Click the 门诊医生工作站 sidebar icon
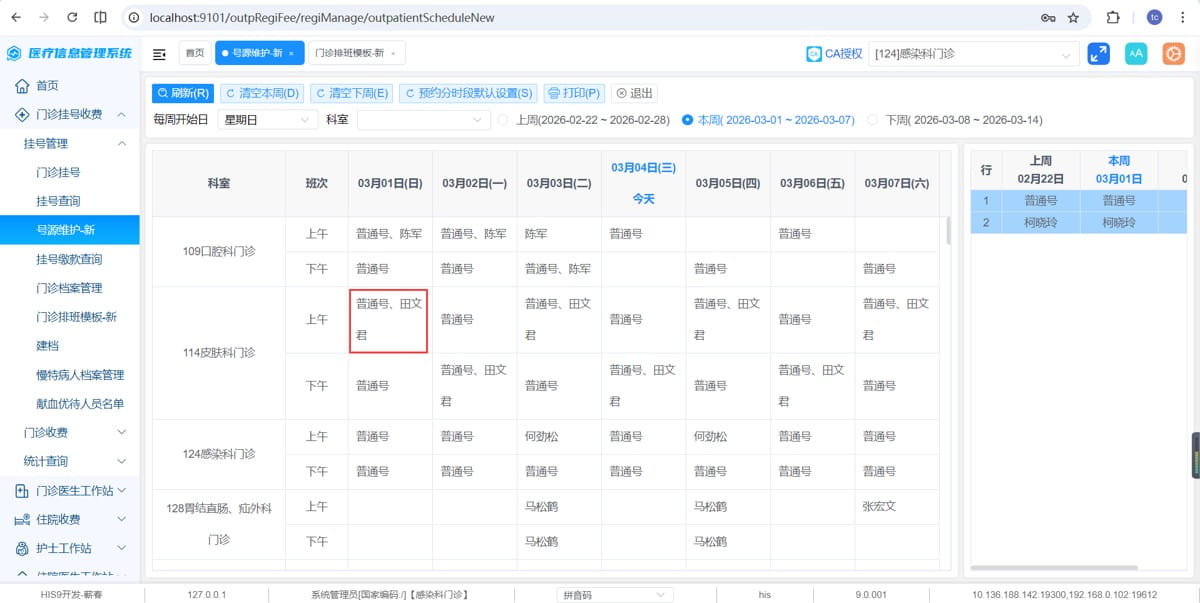The image size is (1200, 603). tap(21, 491)
